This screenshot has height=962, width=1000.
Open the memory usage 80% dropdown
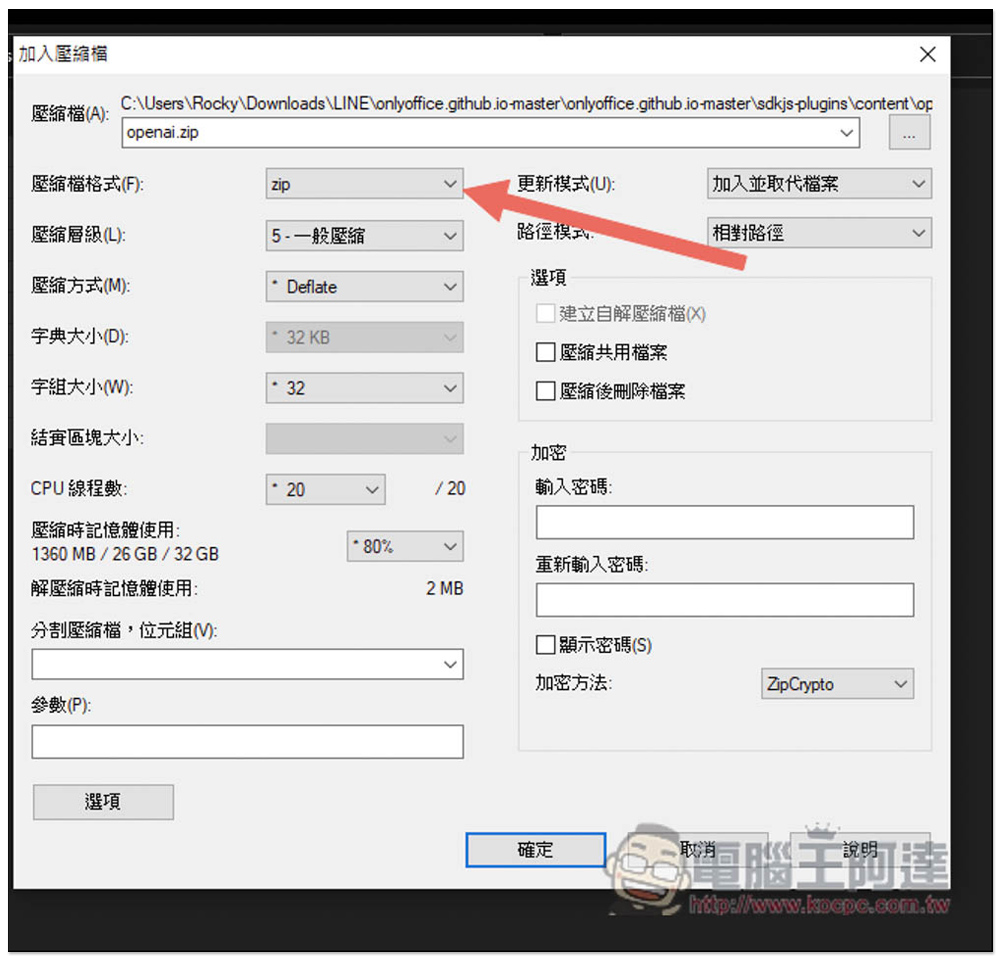pos(405,546)
